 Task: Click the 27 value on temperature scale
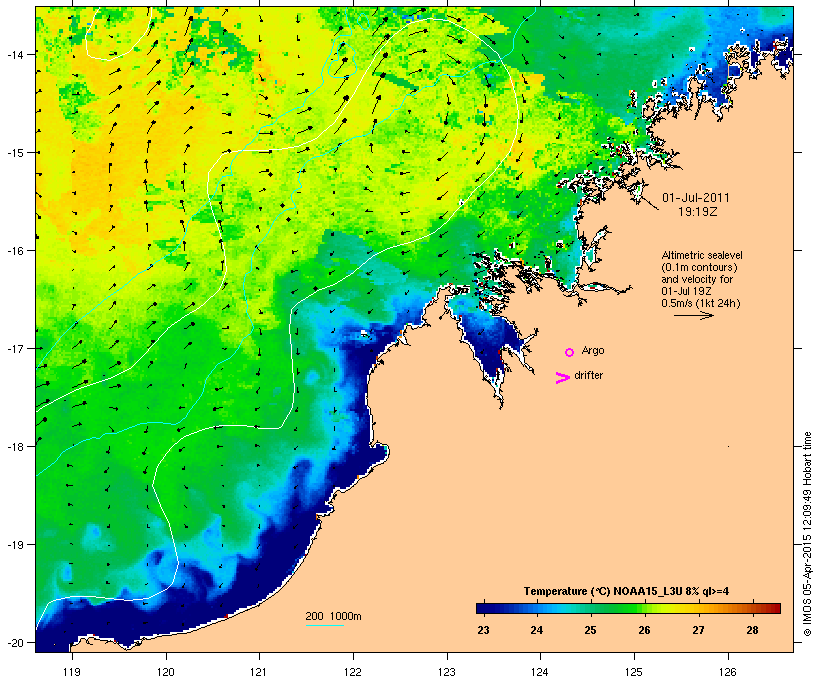click(x=698, y=630)
